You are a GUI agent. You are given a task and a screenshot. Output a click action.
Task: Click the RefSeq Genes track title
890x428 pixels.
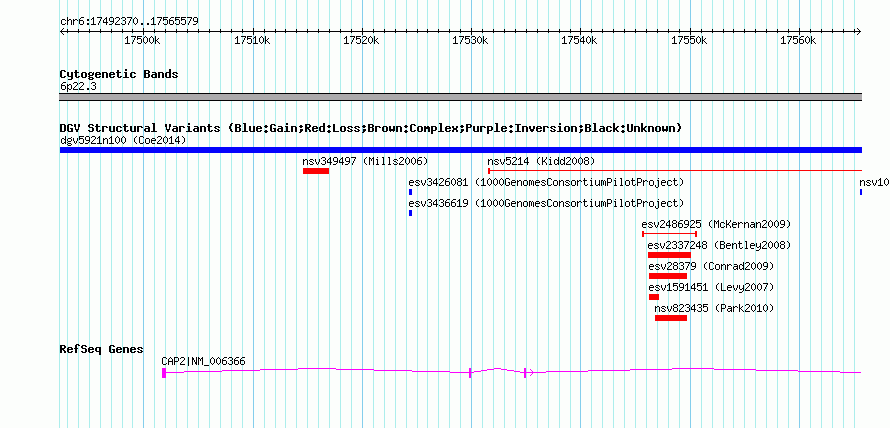point(102,349)
